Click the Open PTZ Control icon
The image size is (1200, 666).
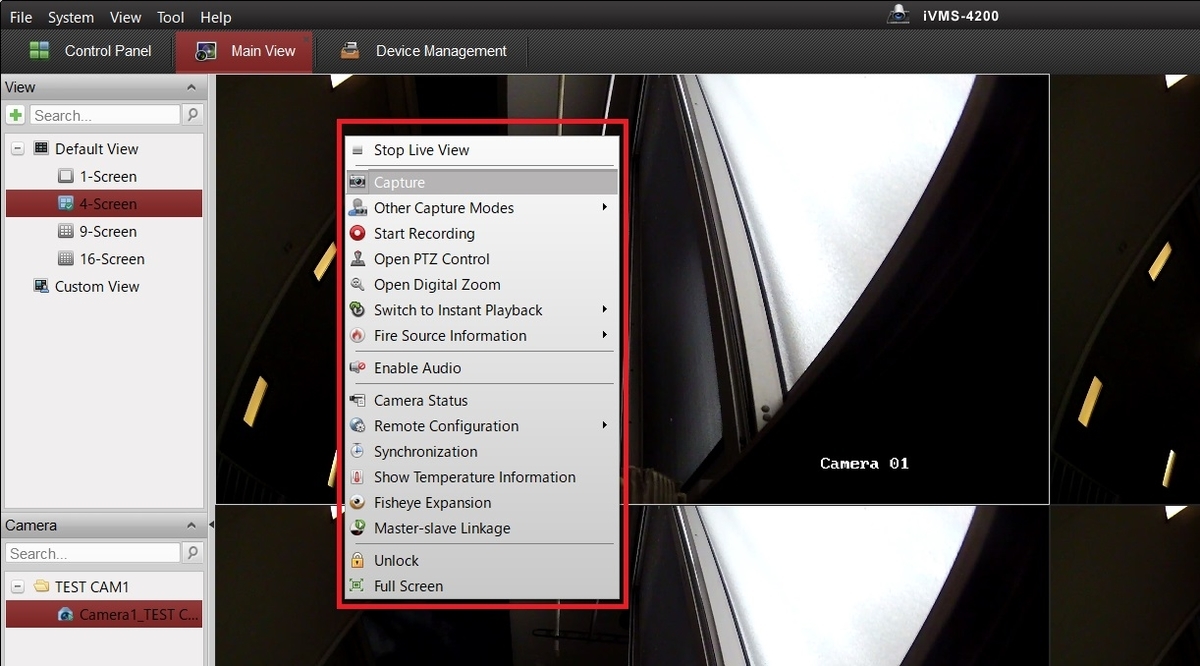(357, 259)
